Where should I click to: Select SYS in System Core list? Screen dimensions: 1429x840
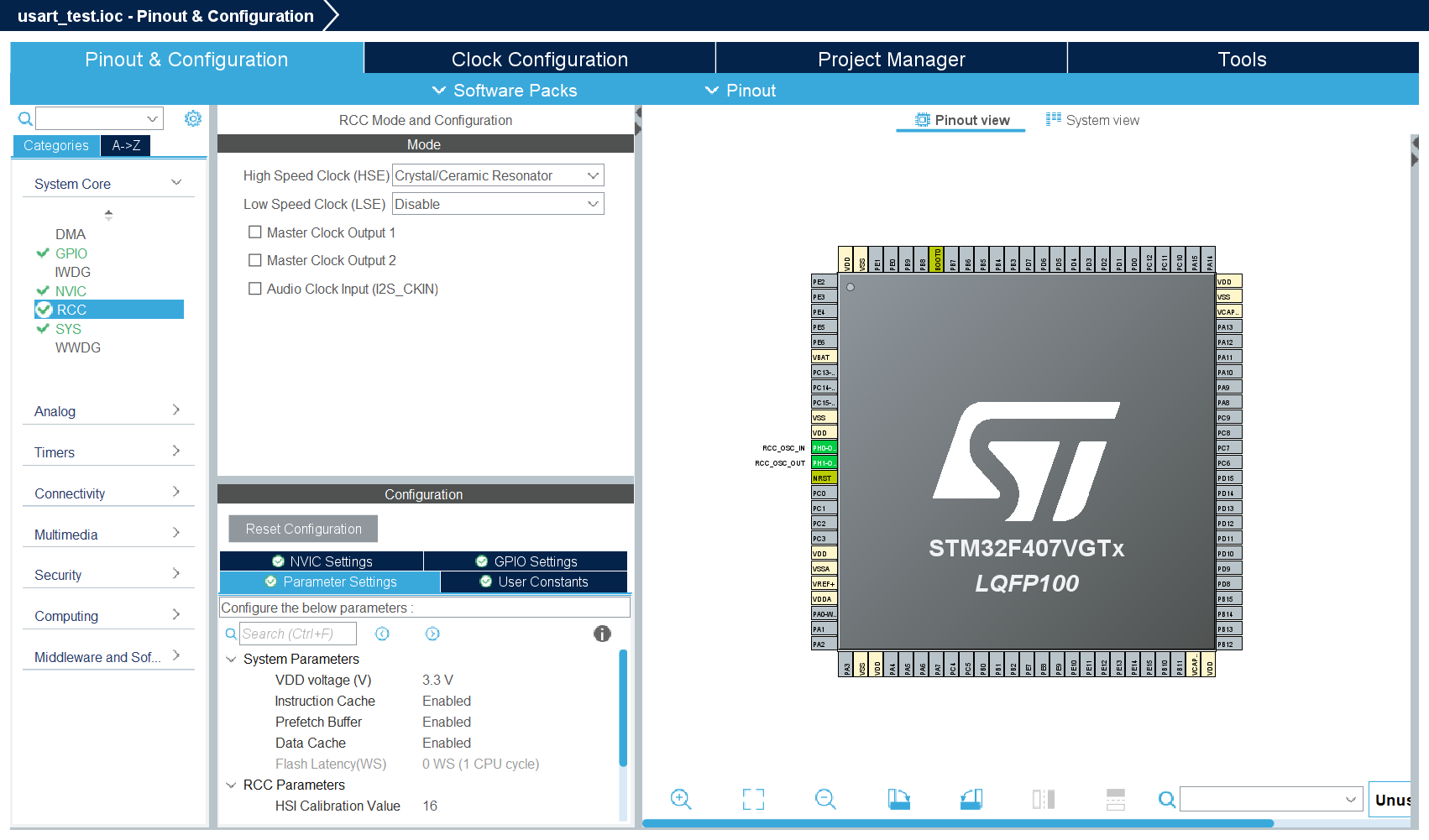pos(68,329)
